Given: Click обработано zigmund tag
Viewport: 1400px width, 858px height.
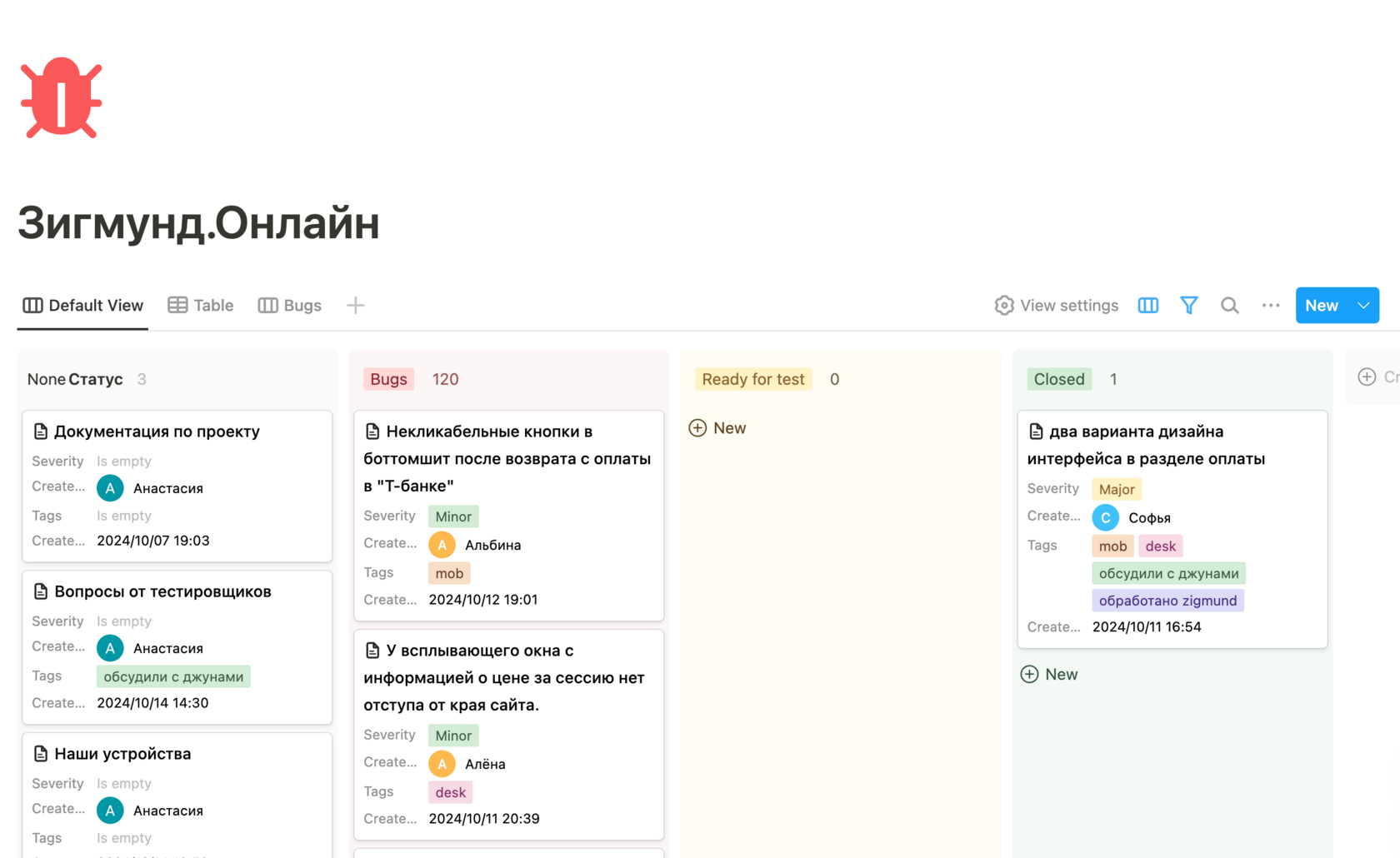Looking at the screenshot, I should (1167, 601).
